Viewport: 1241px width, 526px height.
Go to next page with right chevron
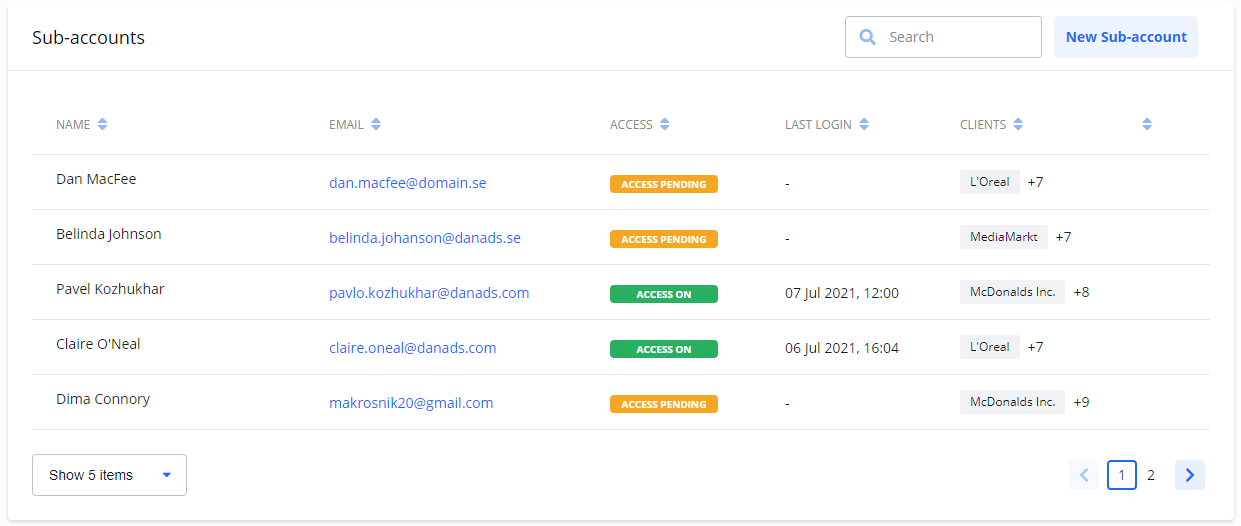coord(1189,475)
